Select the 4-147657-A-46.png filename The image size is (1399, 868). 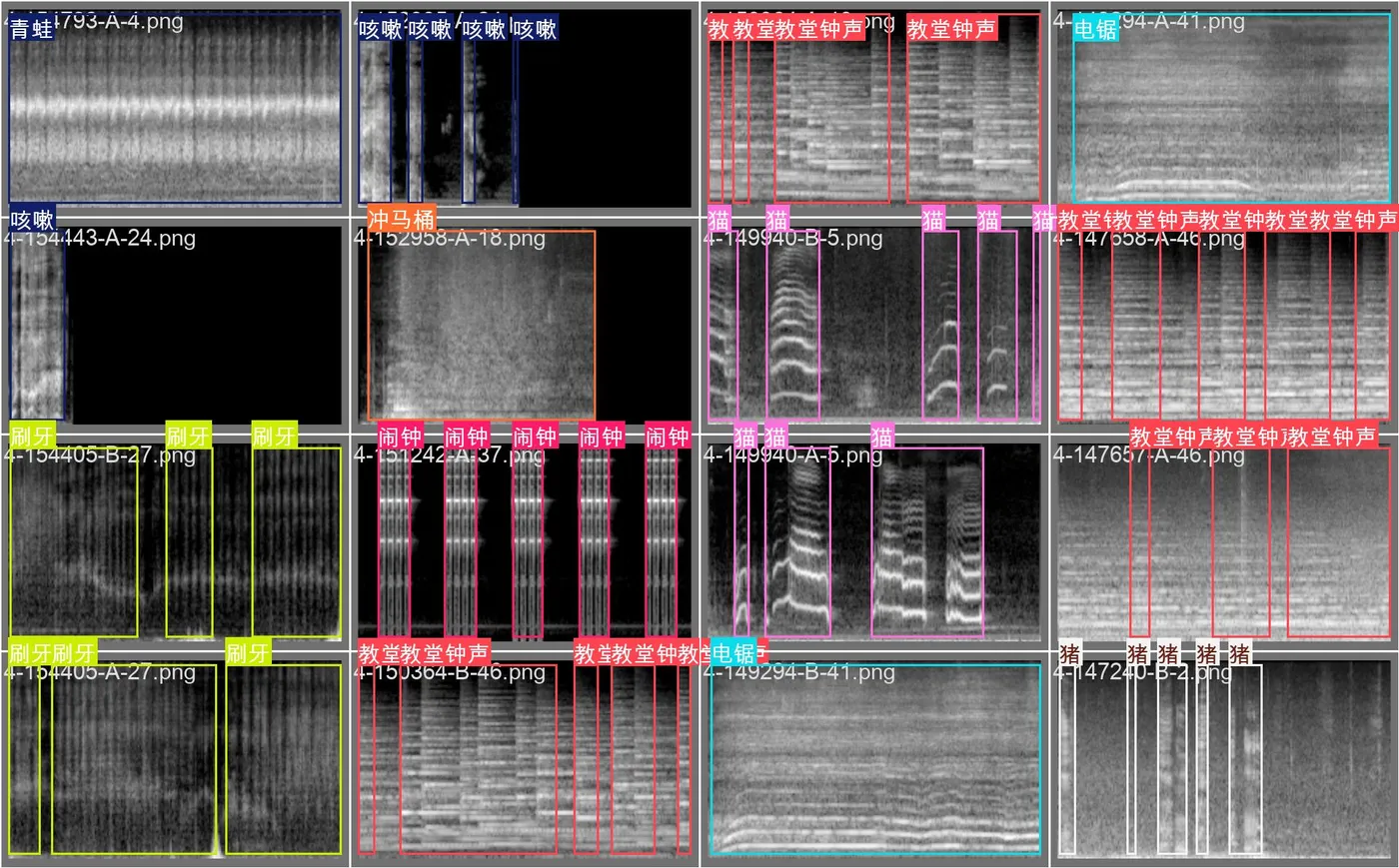tap(1149, 456)
